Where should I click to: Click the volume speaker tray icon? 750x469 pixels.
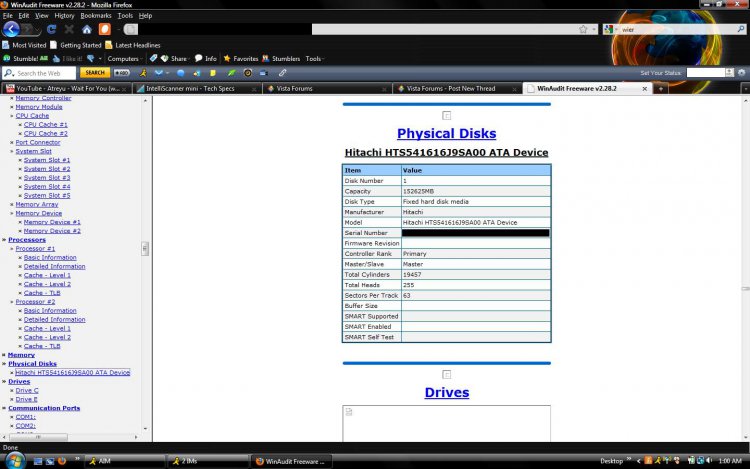click(x=709, y=461)
